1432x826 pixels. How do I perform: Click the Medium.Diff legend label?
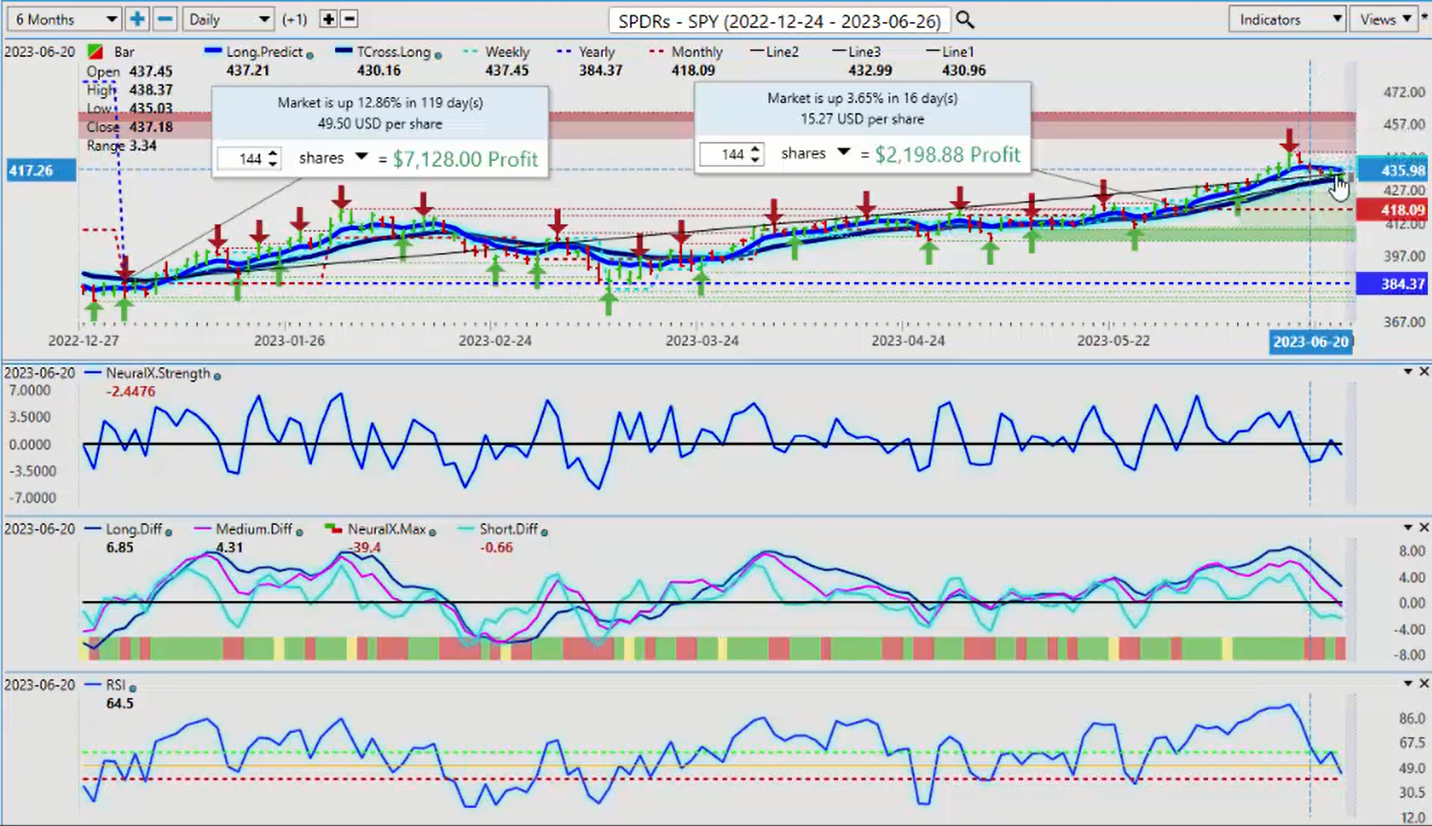[252, 529]
